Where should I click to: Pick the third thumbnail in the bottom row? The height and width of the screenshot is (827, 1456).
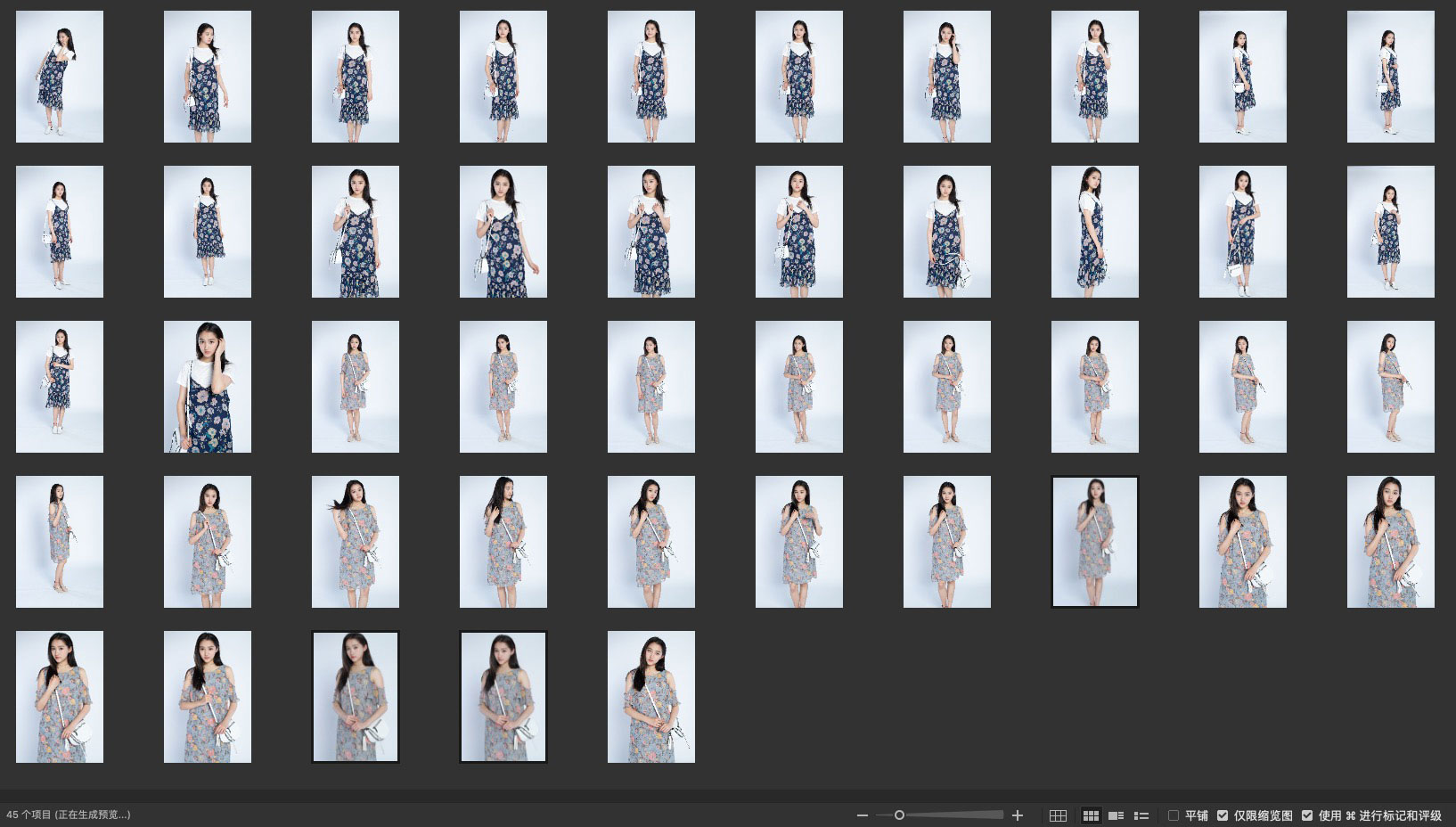coord(356,697)
